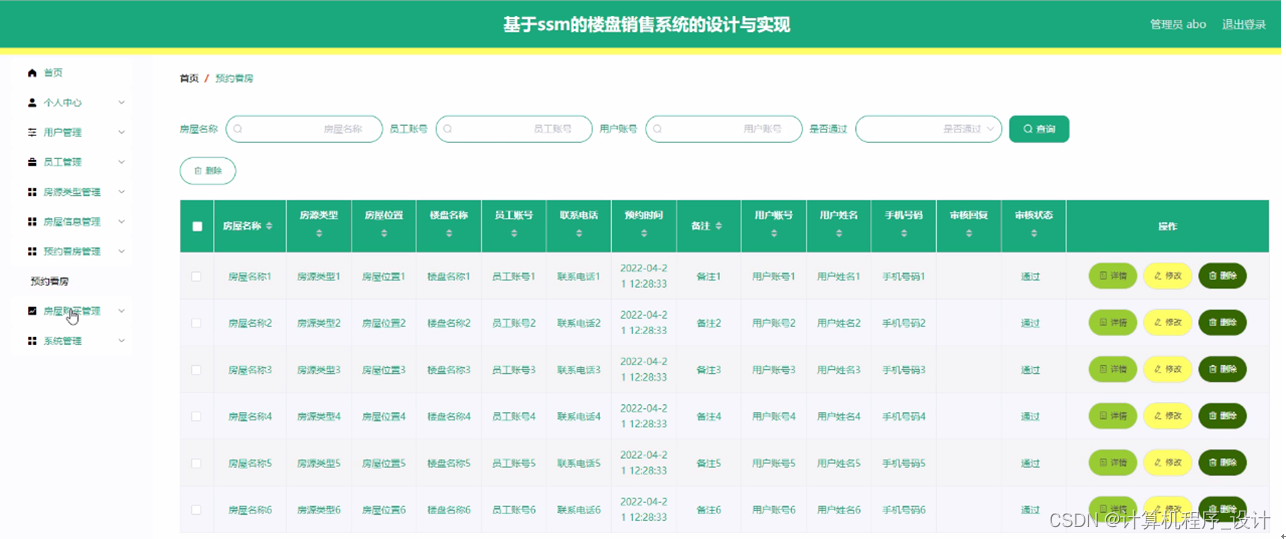Click 退出登录 to log out
Image resolution: width=1286 pixels, height=539 pixels.
coord(1244,24)
